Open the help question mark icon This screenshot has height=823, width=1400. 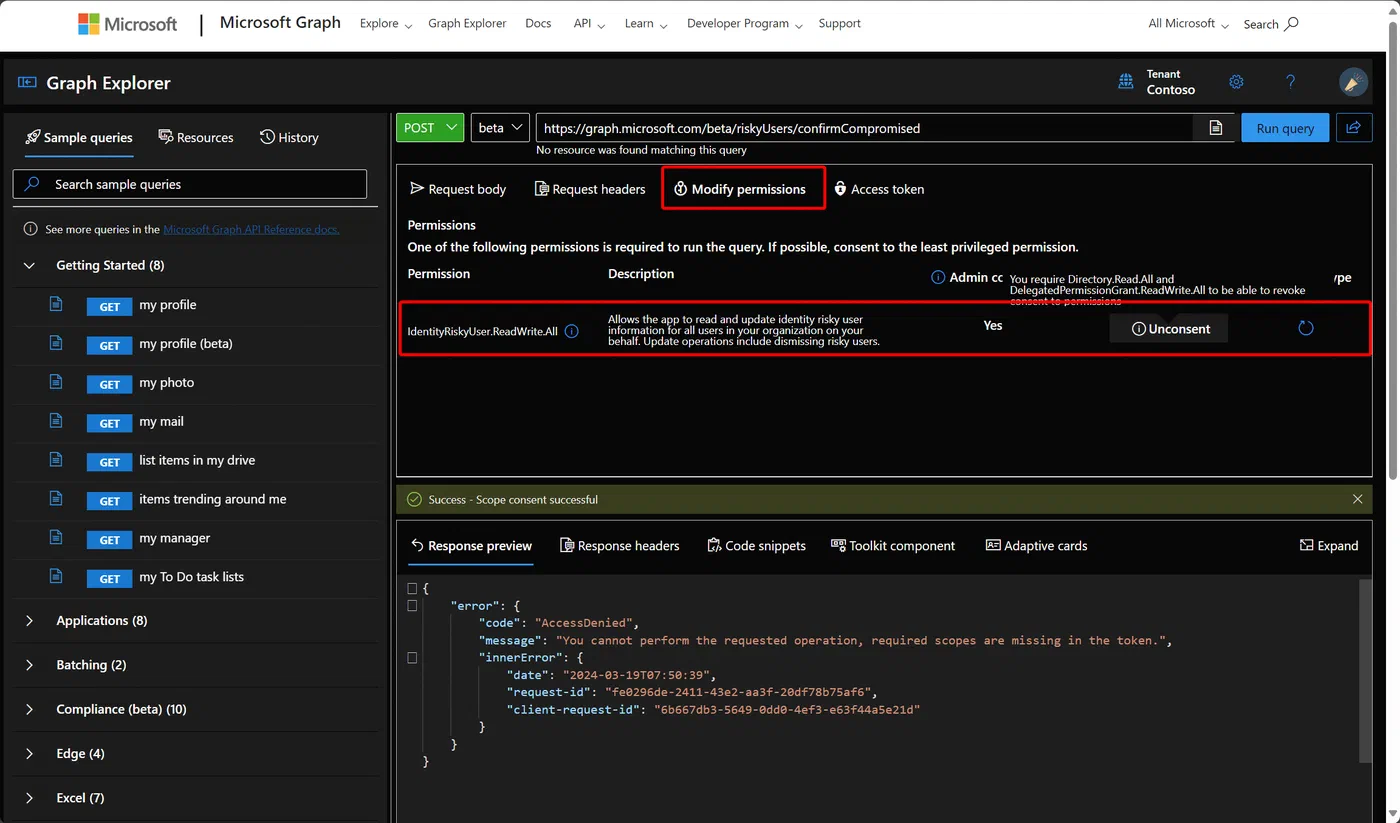(x=1290, y=82)
